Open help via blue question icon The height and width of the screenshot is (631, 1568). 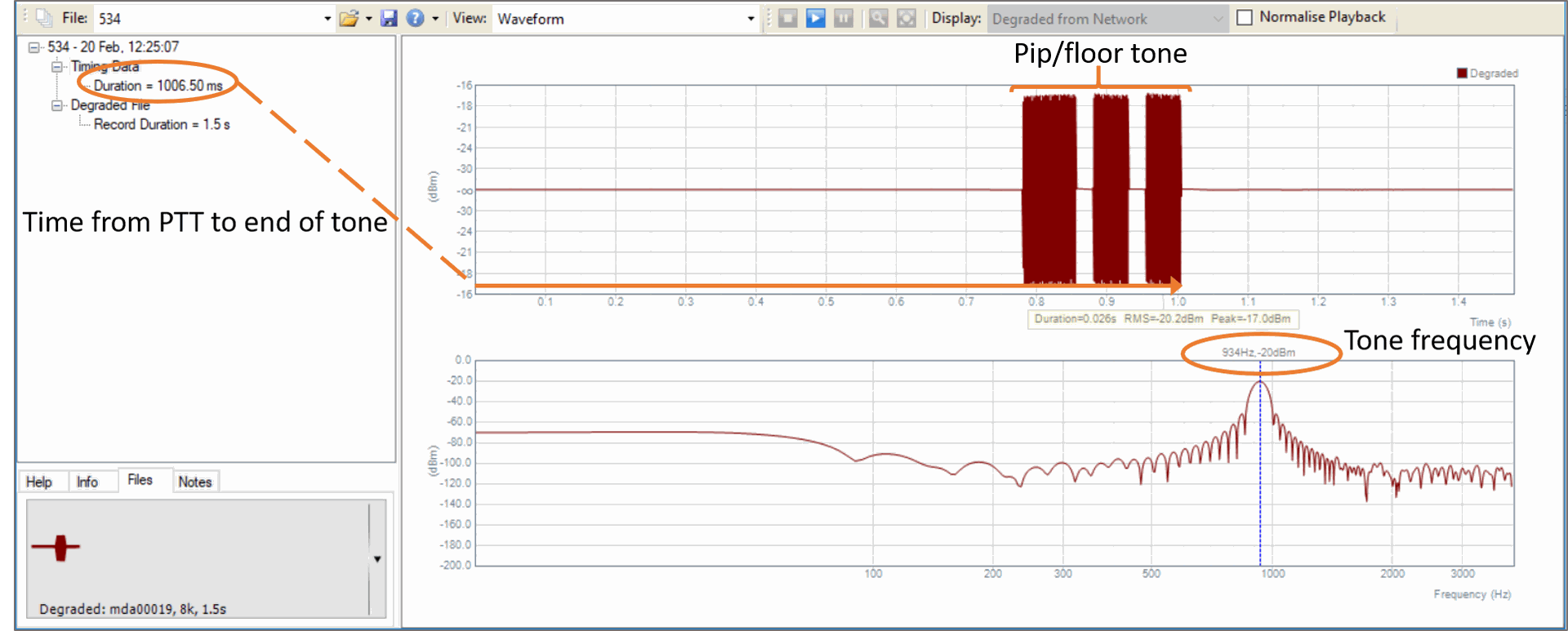pos(415,18)
